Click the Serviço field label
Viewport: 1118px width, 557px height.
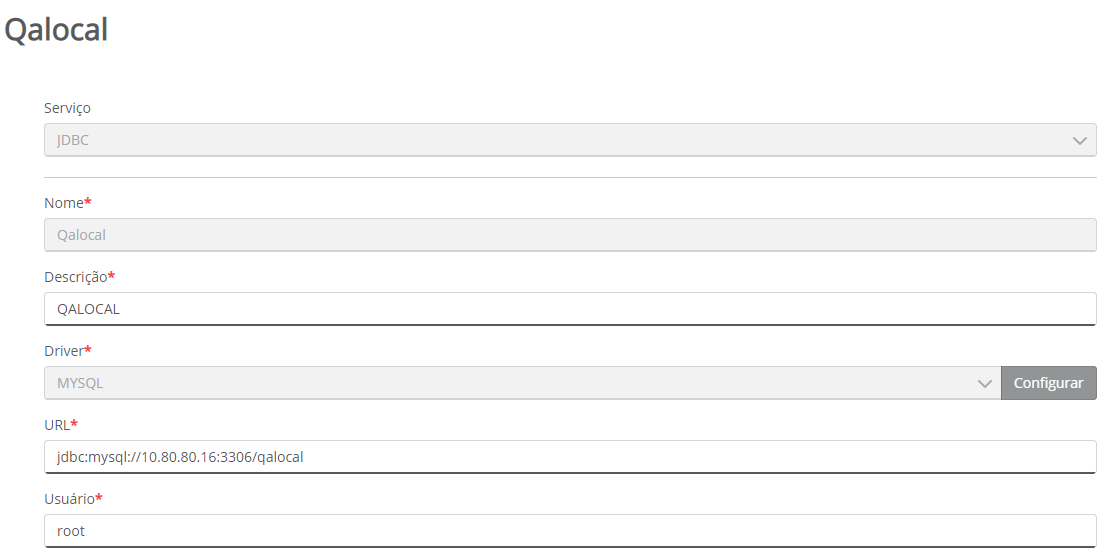[x=67, y=108]
